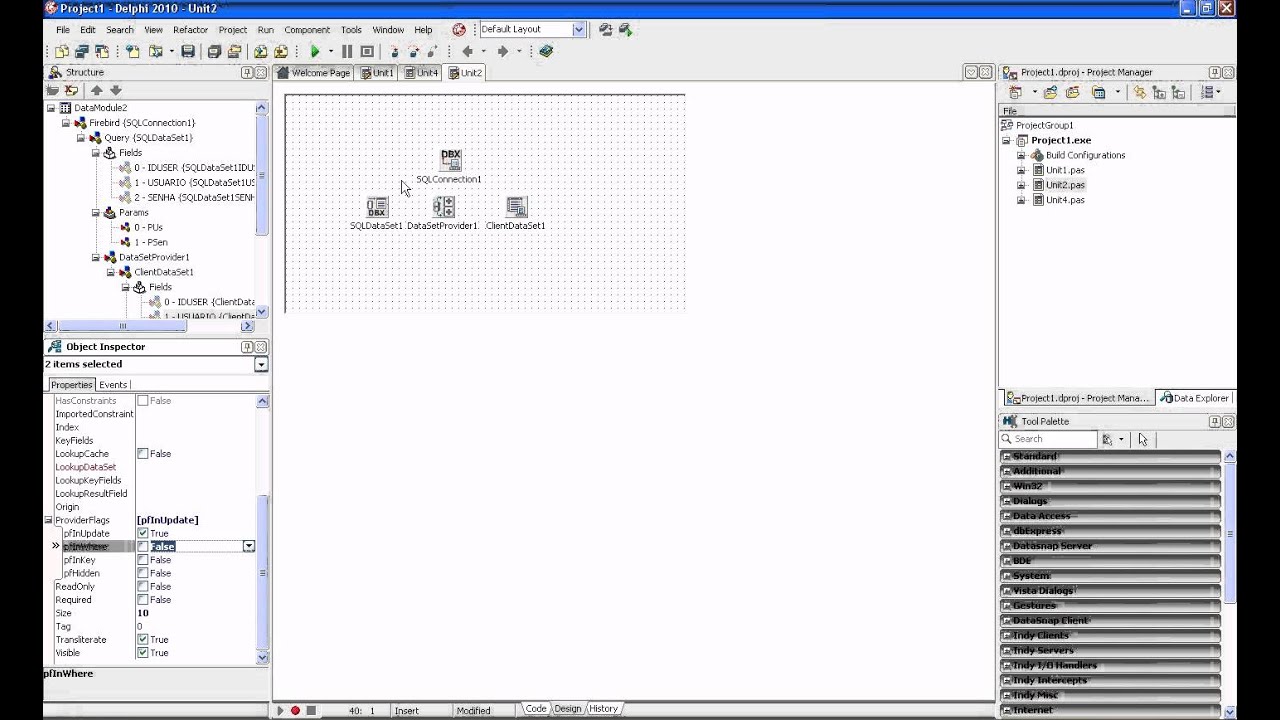Image resolution: width=1280 pixels, height=720 pixels.
Task: Uncheck the Visible property checkbox
Action: (x=142, y=653)
